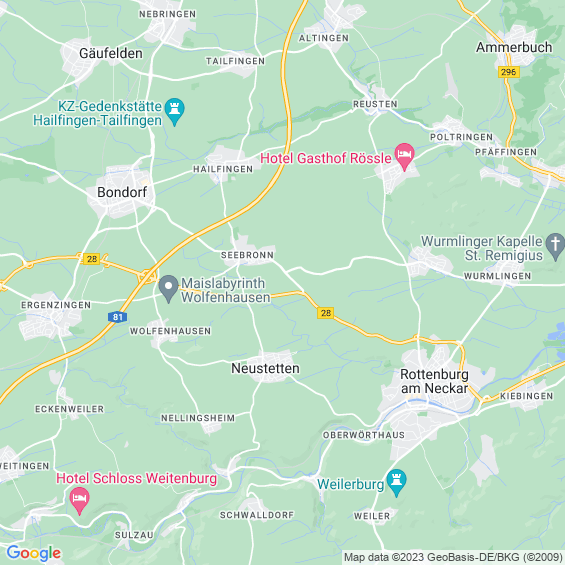Click the Ammerbuch town label
Viewport: 565px width, 565px height.
[514, 47]
